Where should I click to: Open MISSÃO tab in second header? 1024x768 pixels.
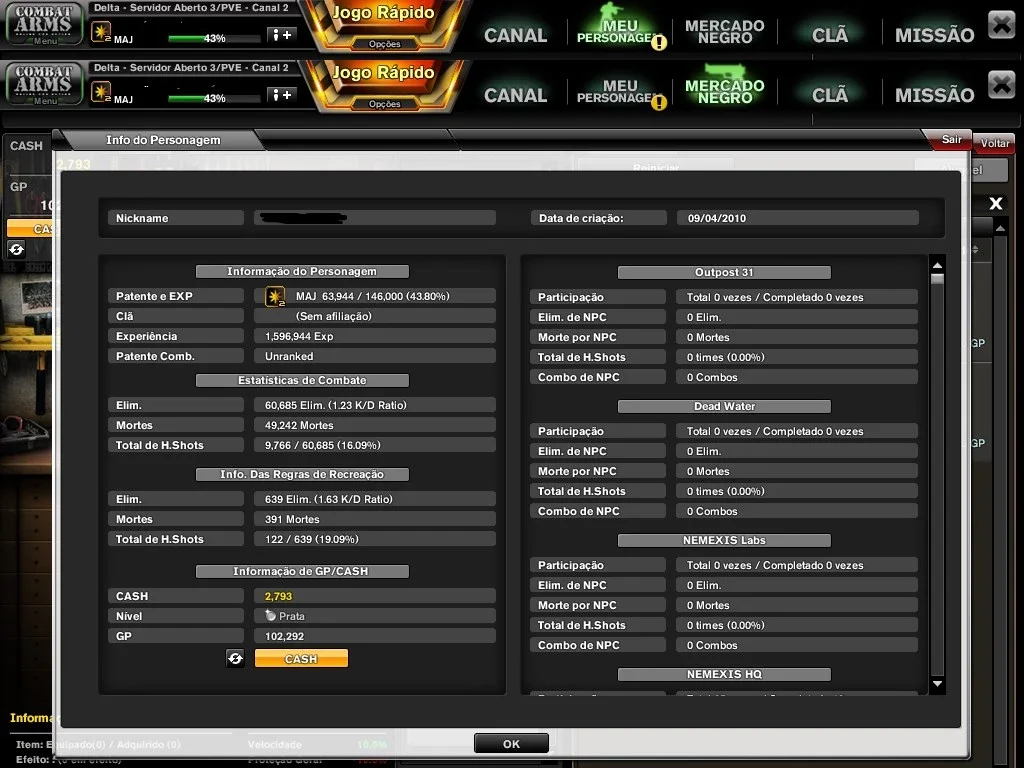tap(934, 95)
